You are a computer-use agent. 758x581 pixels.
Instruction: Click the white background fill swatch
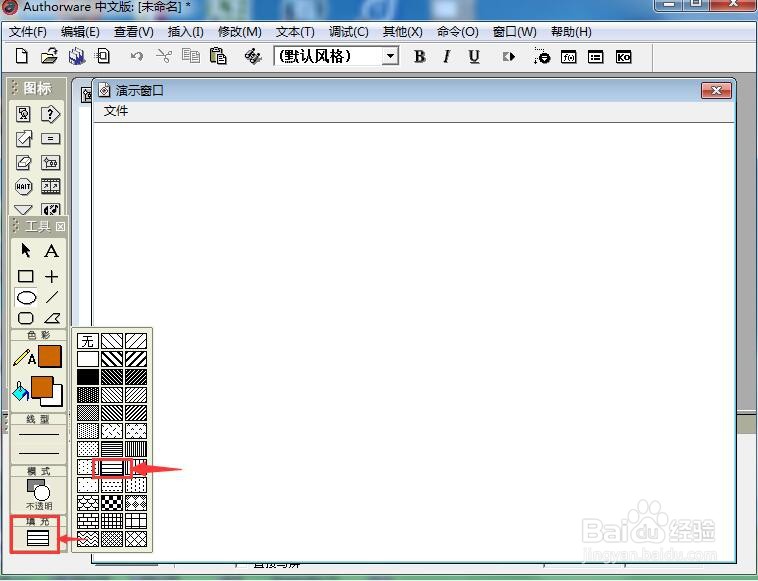(x=58, y=399)
